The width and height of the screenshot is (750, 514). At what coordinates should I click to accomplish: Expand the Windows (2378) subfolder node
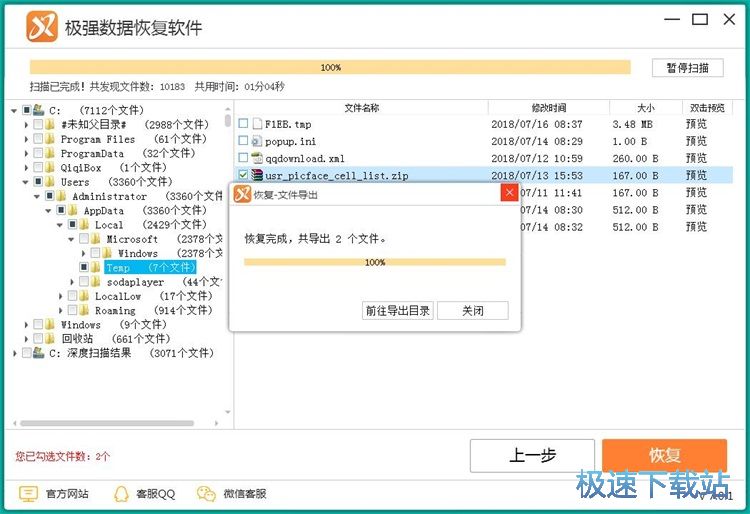pyautogui.click(x=83, y=253)
